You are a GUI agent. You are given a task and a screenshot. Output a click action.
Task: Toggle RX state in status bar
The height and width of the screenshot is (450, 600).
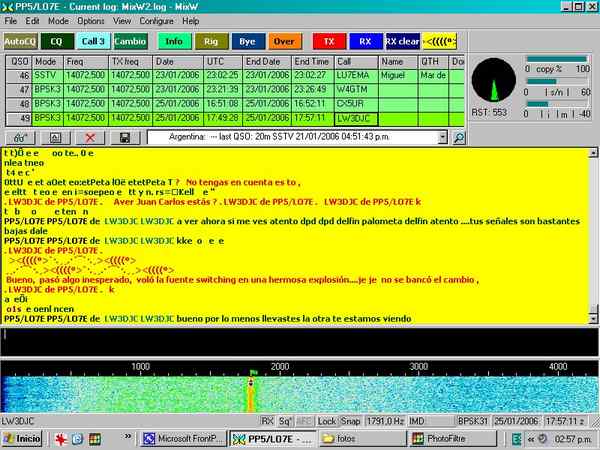coord(267,421)
